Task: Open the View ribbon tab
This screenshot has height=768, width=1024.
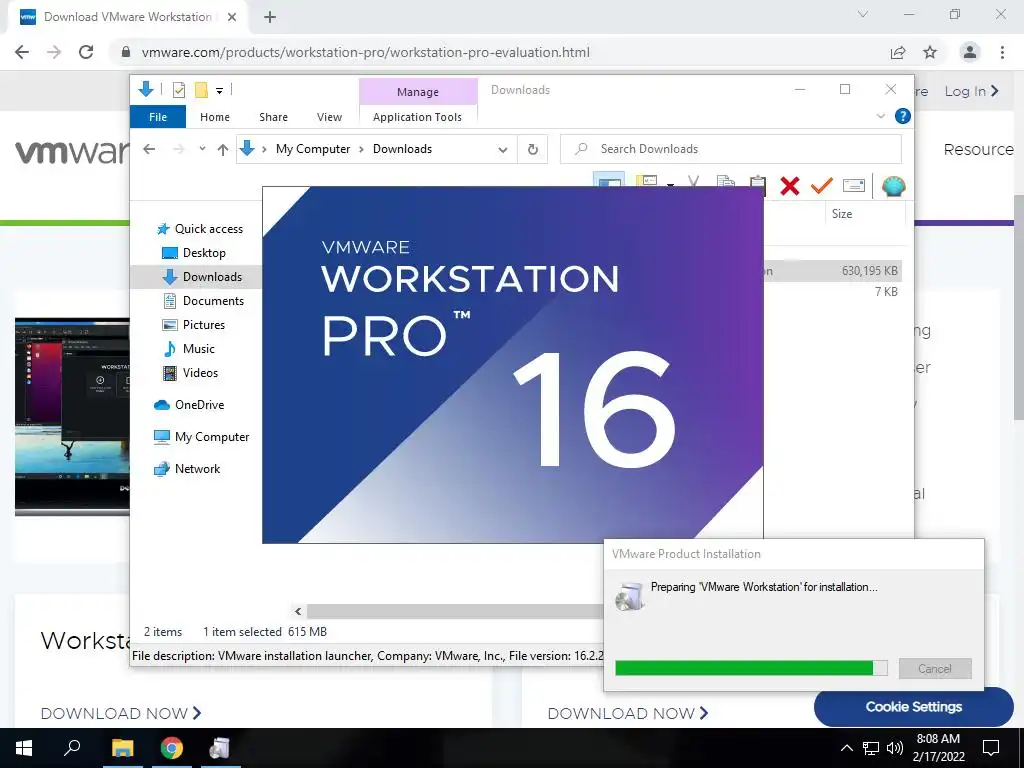Action: pyautogui.click(x=329, y=117)
